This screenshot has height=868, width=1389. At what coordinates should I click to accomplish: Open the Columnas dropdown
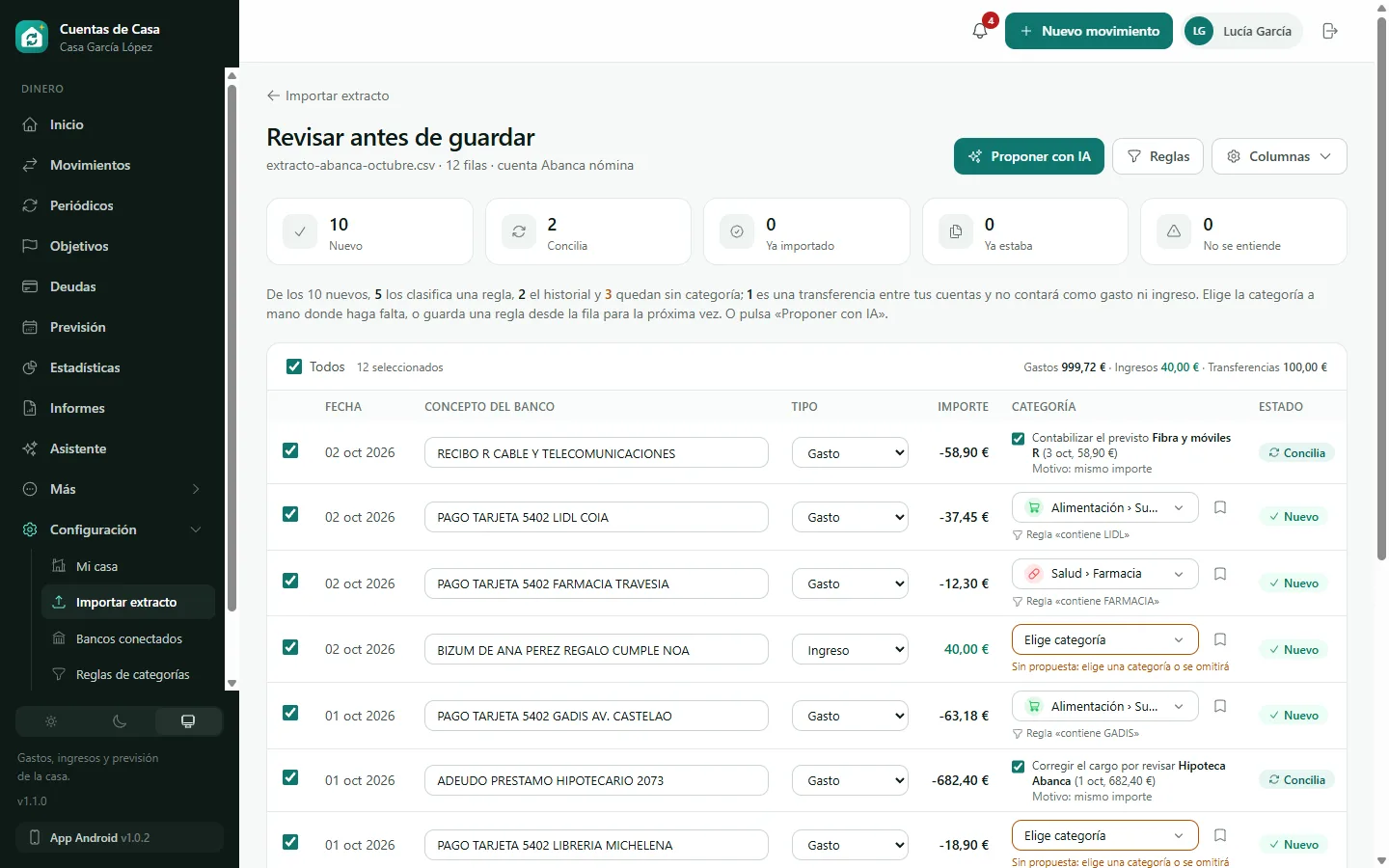[x=1279, y=156]
